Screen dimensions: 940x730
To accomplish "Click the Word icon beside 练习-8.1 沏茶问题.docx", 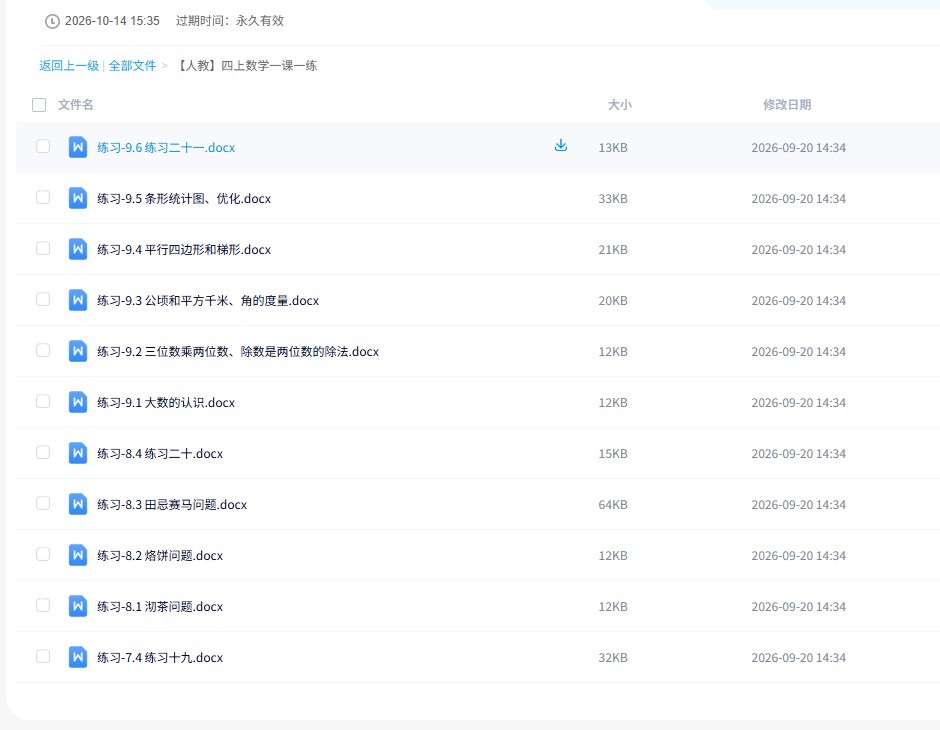I will [x=78, y=605].
